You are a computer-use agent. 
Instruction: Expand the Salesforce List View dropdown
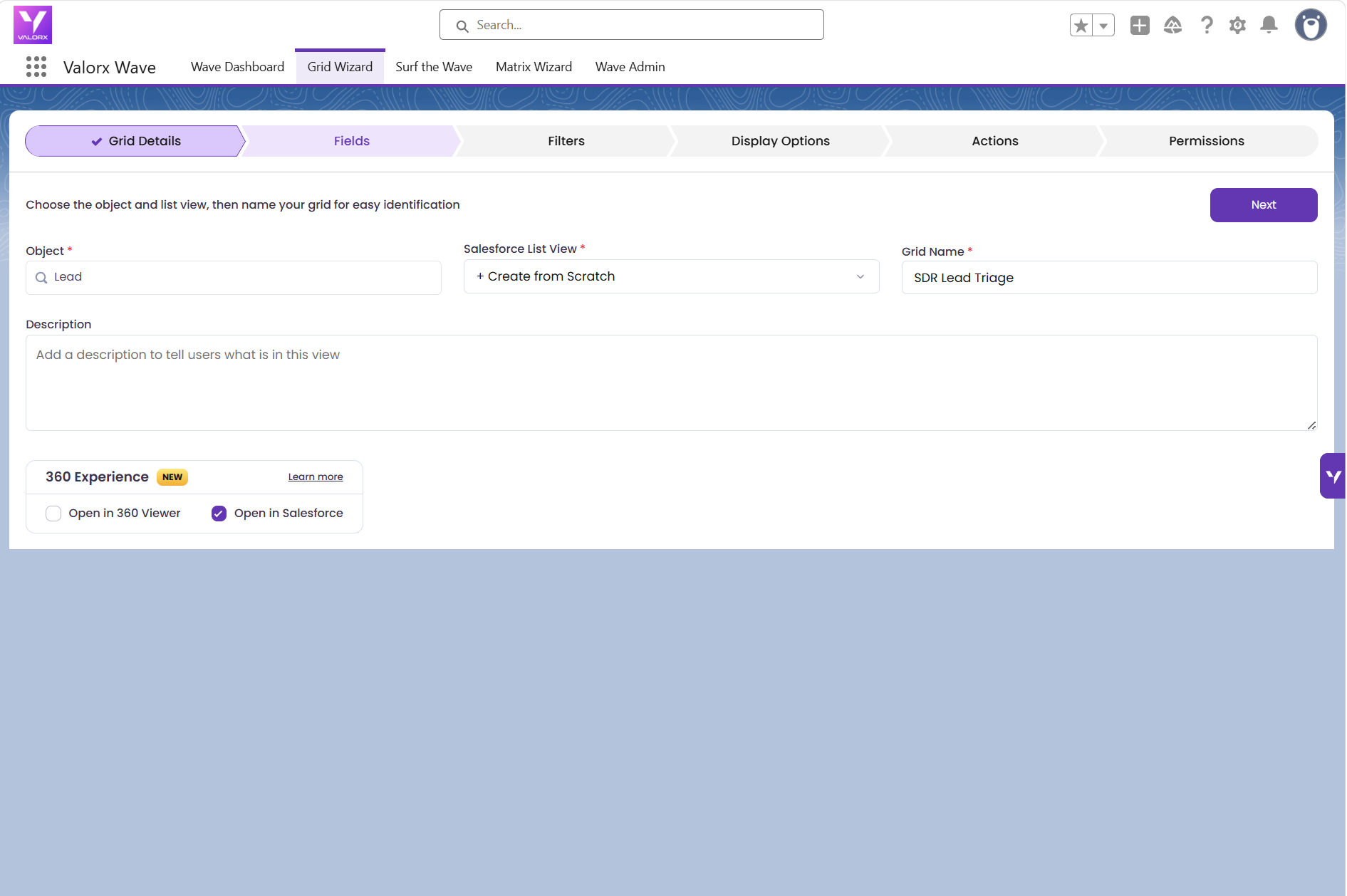click(671, 276)
